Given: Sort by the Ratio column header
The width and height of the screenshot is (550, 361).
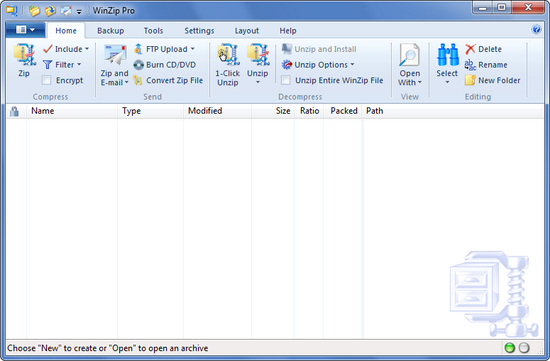Looking at the screenshot, I should click(x=309, y=111).
